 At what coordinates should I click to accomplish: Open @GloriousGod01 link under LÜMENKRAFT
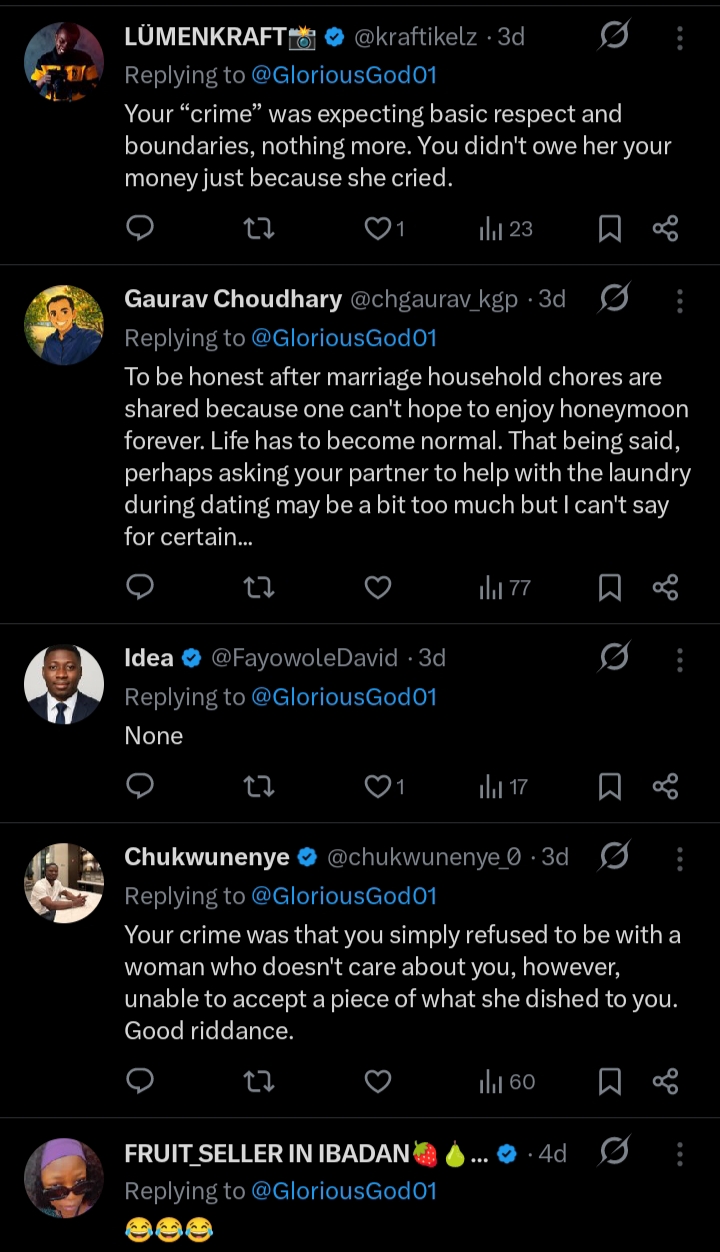[344, 76]
